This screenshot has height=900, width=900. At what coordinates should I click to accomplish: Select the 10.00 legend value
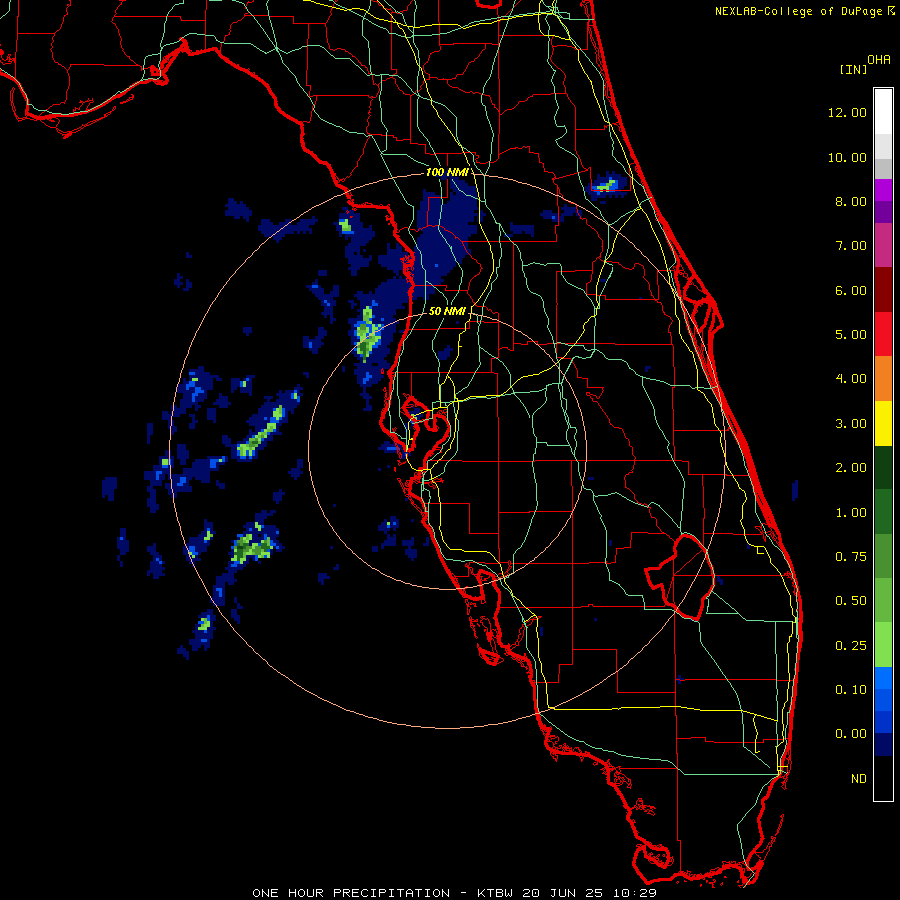click(847, 157)
